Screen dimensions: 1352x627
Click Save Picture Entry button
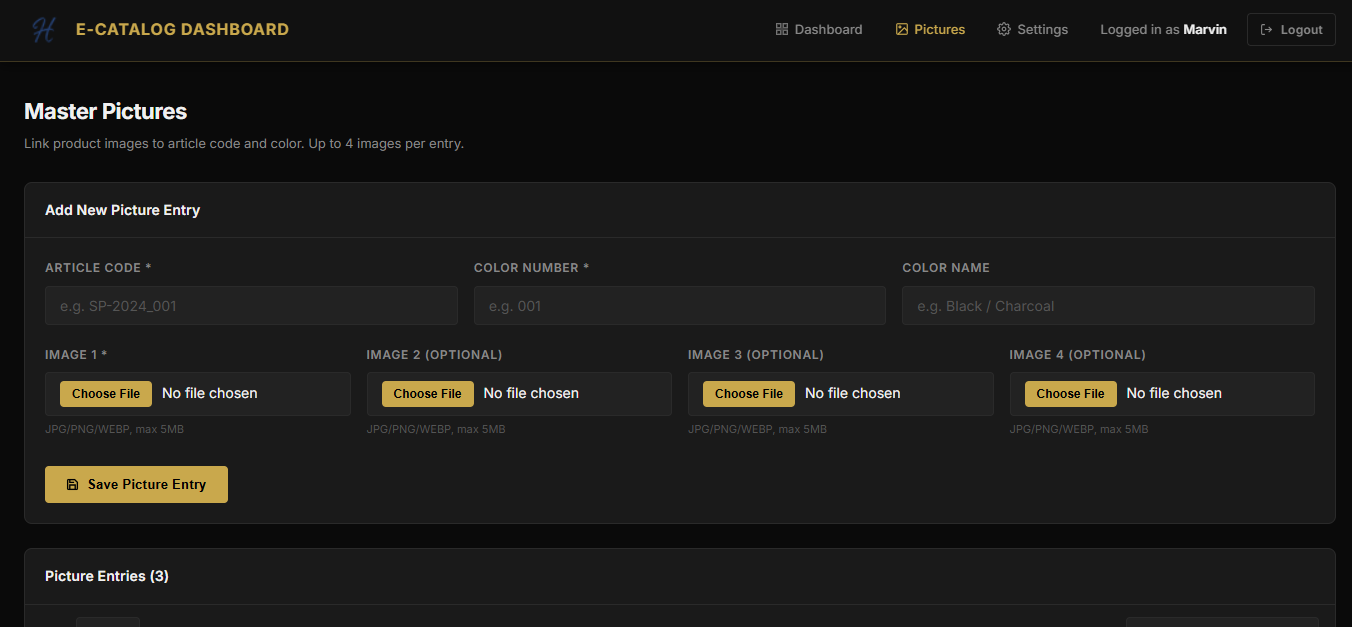coord(136,485)
